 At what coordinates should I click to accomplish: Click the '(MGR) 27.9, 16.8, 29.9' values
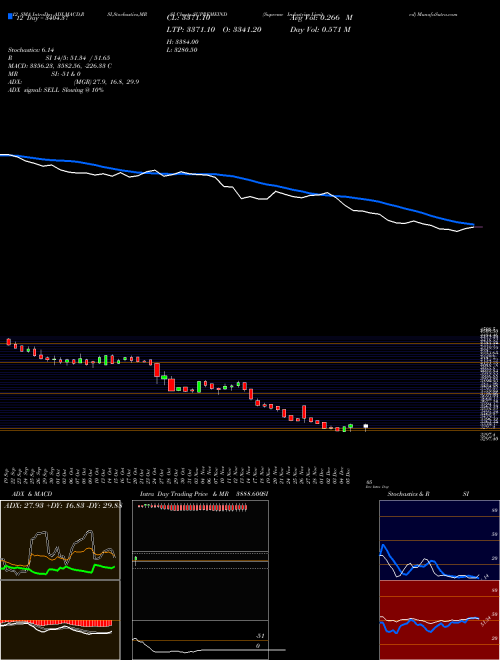(106, 82)
